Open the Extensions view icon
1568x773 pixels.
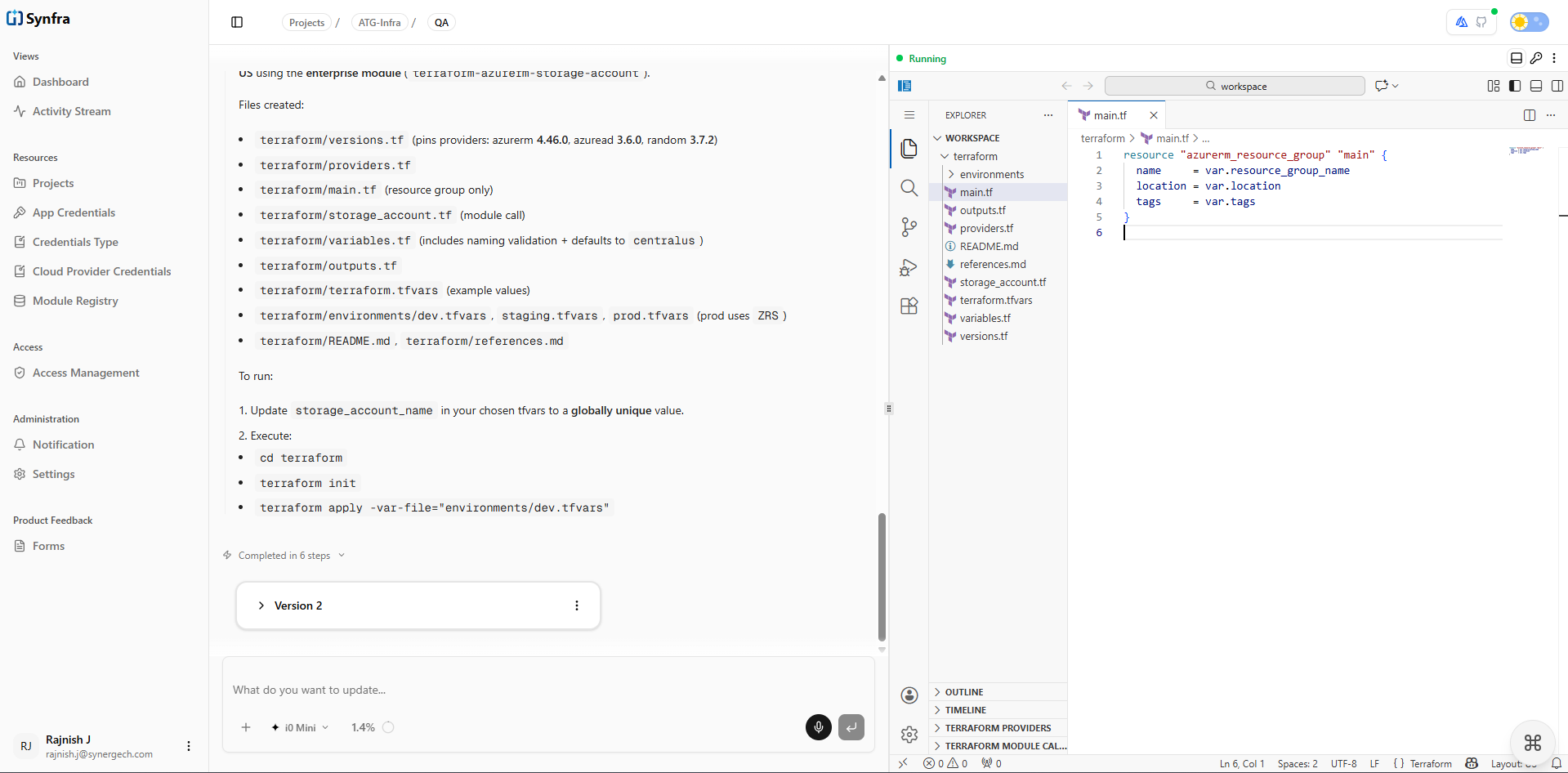coord(909,306)
